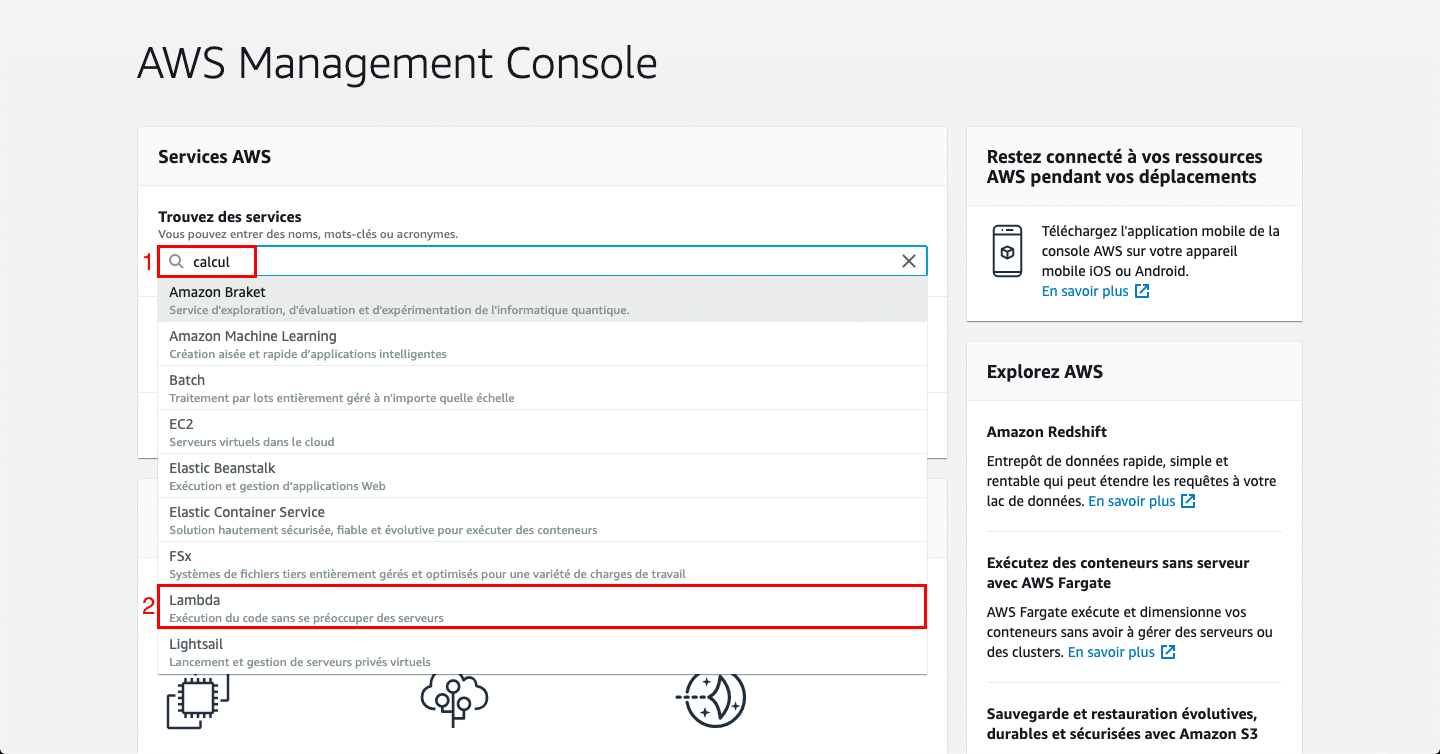Image resolution: width=1440 pixels, height=754 pixels.
Task: Choose Amazon Machine Learning in the results
Action: pyautogui.click(x=543, y=344)
